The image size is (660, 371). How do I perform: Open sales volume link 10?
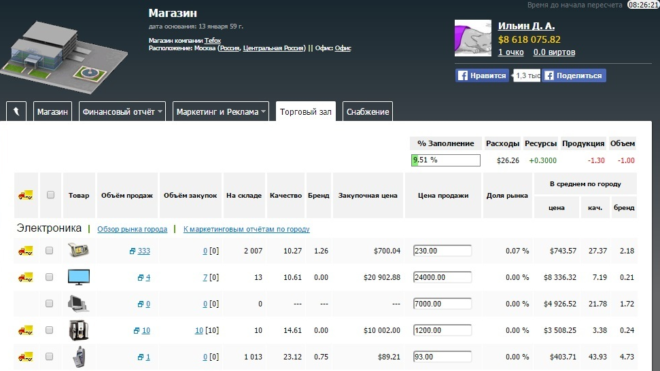pyautogui.click(x=146, y=331)
